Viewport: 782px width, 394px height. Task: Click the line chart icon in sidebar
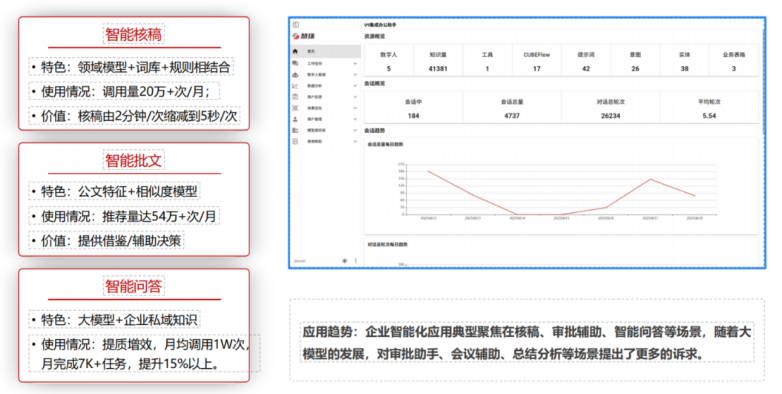click(x=295, y=86)
